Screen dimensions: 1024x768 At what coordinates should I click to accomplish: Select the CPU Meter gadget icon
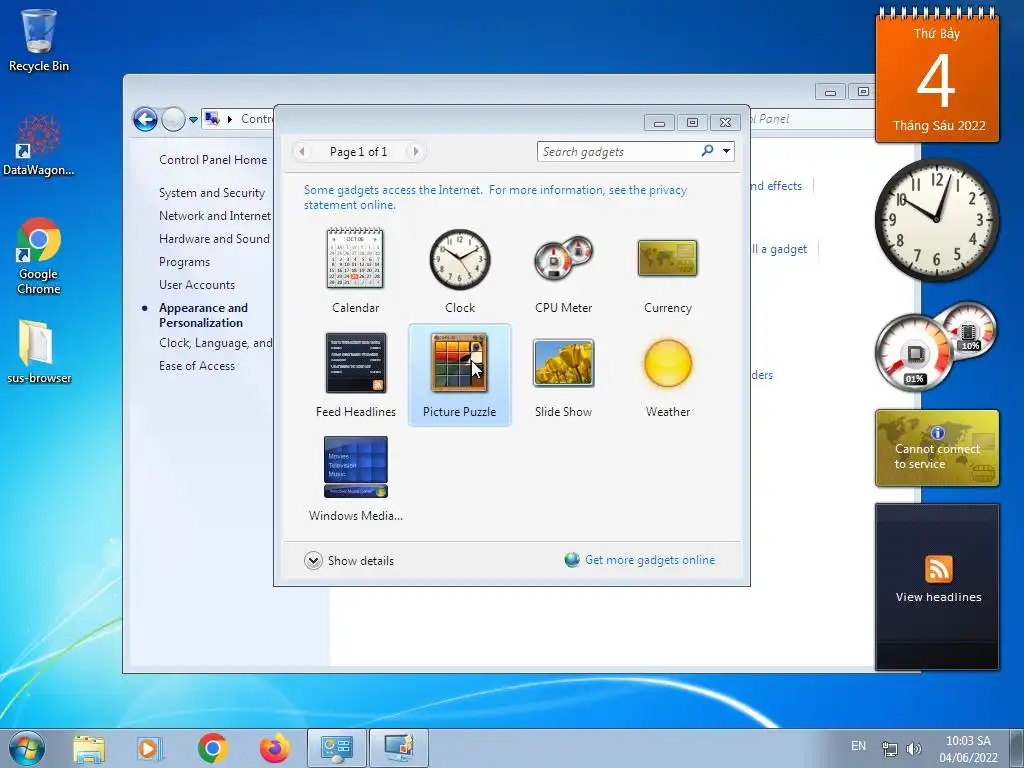tap(564, 259)
